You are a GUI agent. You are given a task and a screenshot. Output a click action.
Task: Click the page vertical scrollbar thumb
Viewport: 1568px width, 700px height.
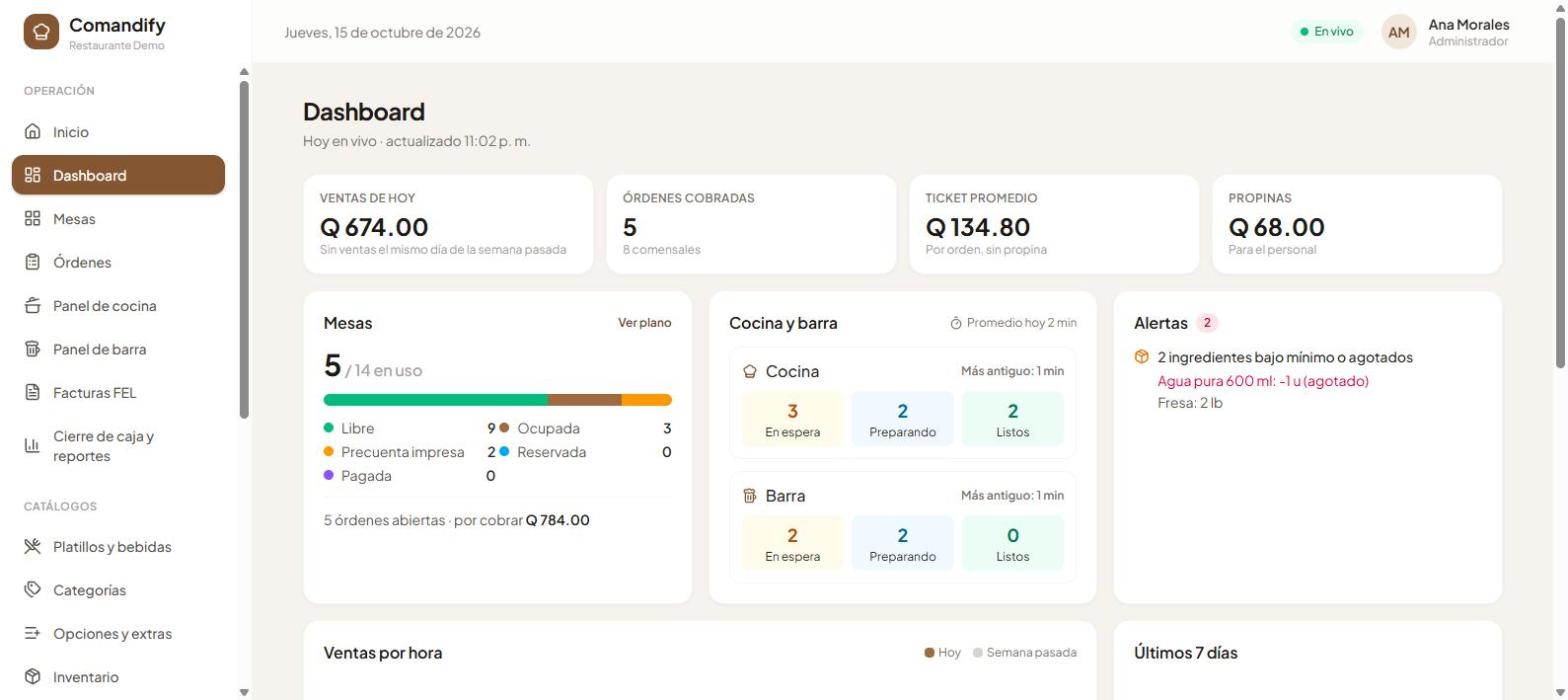[1561, 193]
